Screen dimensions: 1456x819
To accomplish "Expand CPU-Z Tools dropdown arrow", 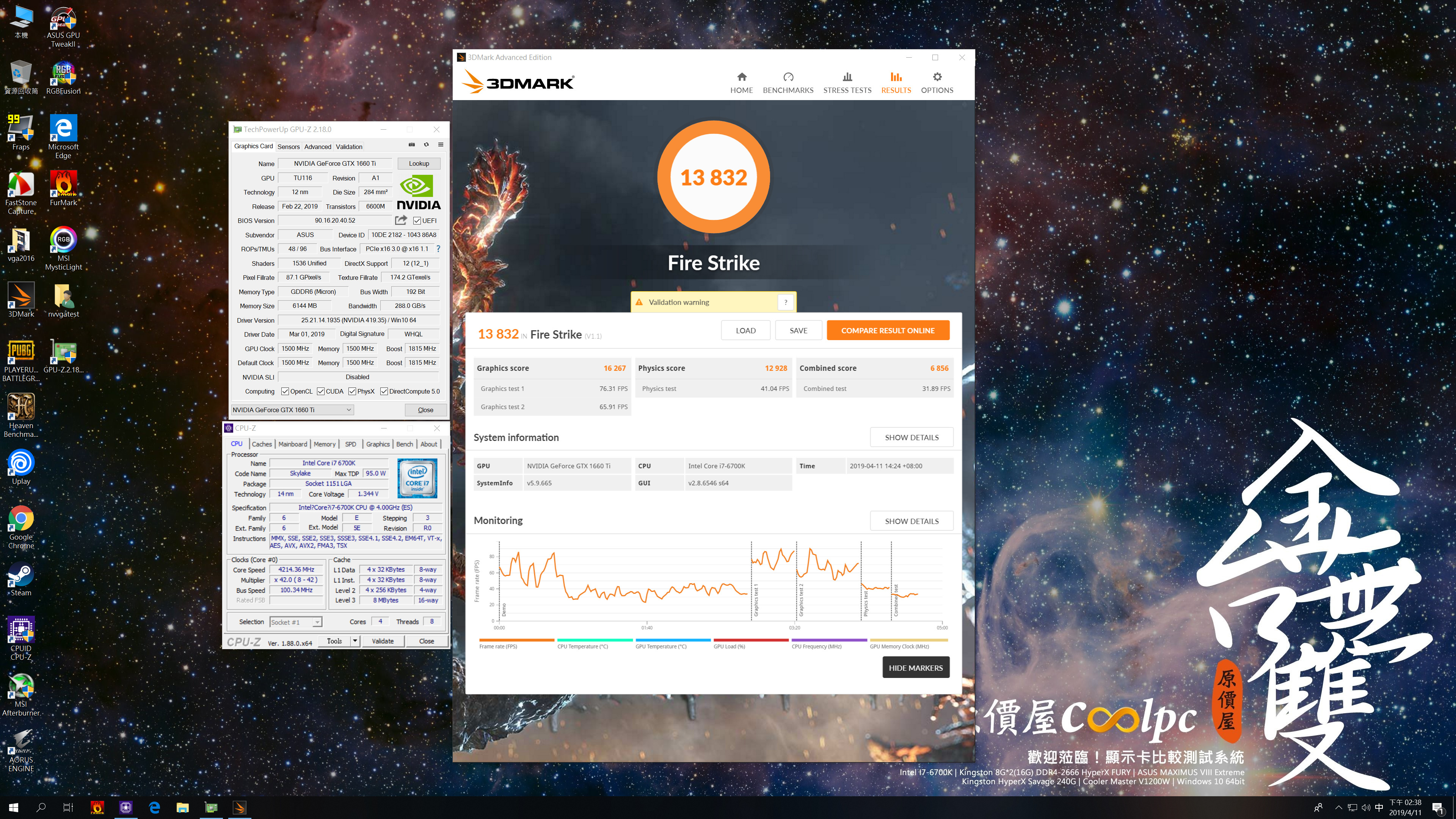I will pyautogui.click(x=355, y=641).
